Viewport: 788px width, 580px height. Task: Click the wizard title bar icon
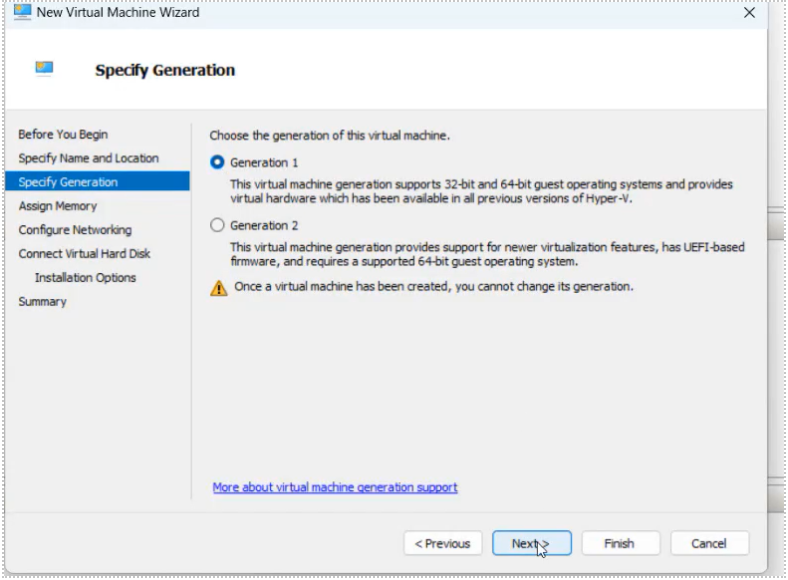[x=22, y=12]
